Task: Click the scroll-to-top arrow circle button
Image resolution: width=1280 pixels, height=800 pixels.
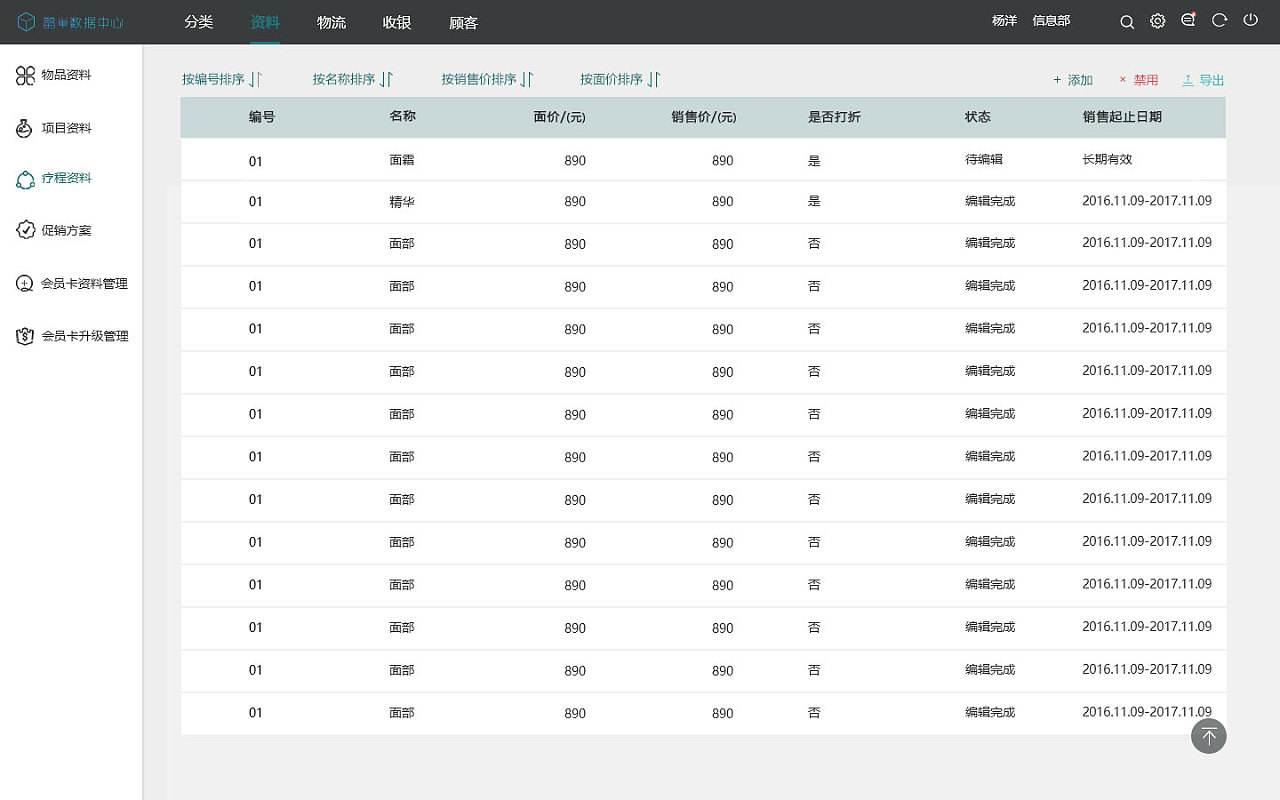Action: pos(1208,737)
